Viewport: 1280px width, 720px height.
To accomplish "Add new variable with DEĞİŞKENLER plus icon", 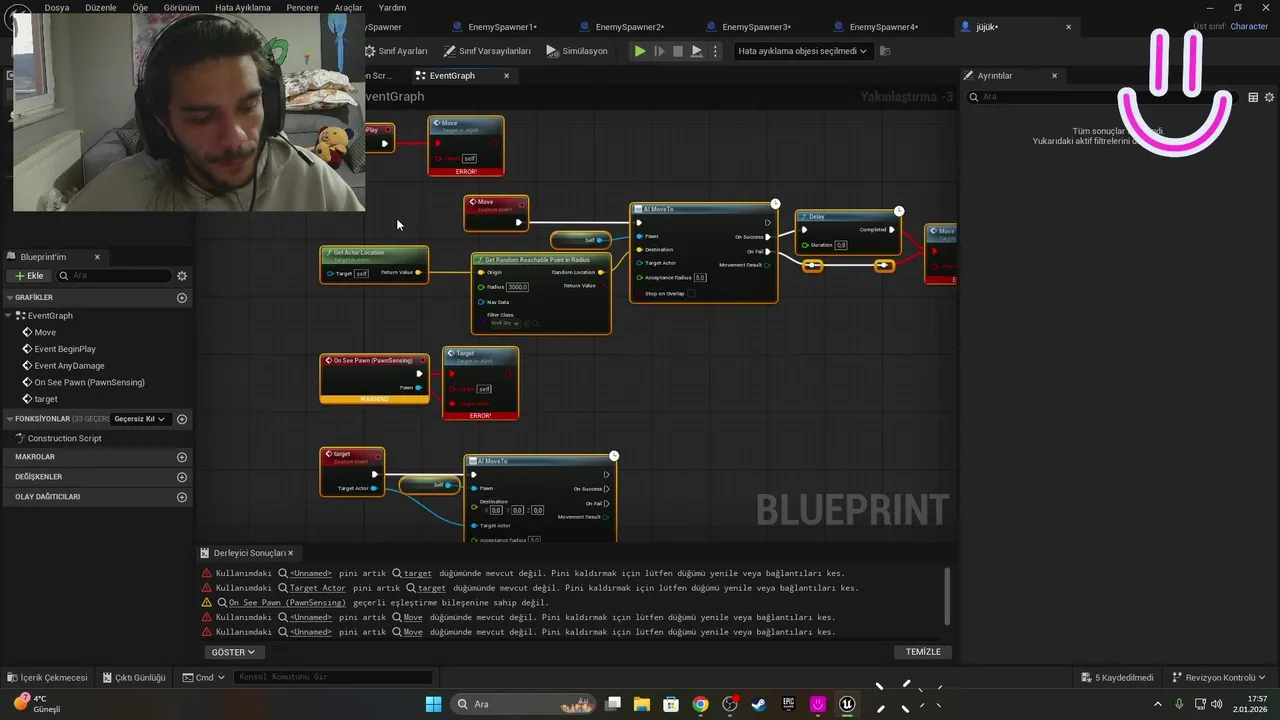I will [182, 477].
